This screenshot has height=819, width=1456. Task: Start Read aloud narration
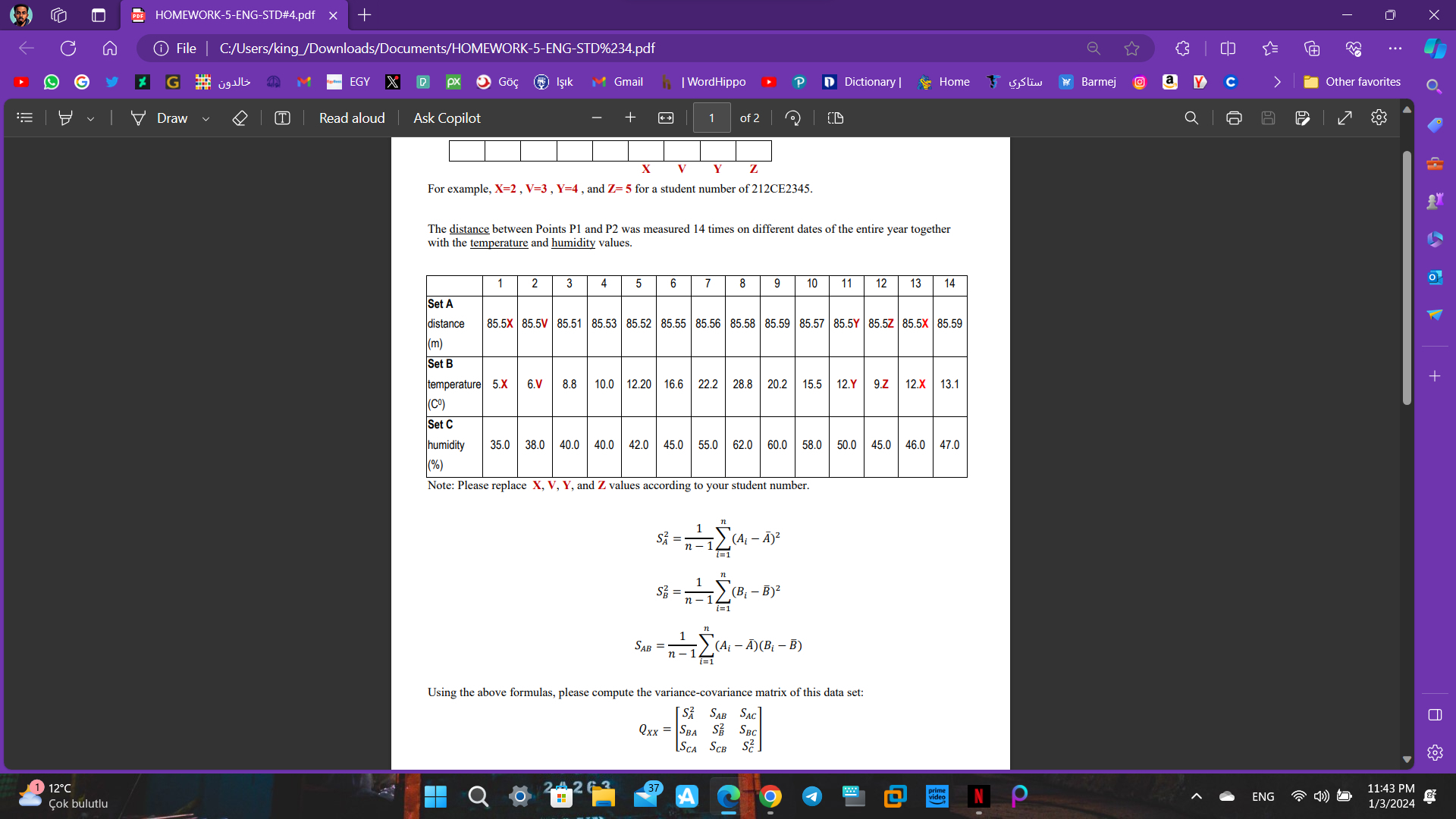[x=351, y=118]
